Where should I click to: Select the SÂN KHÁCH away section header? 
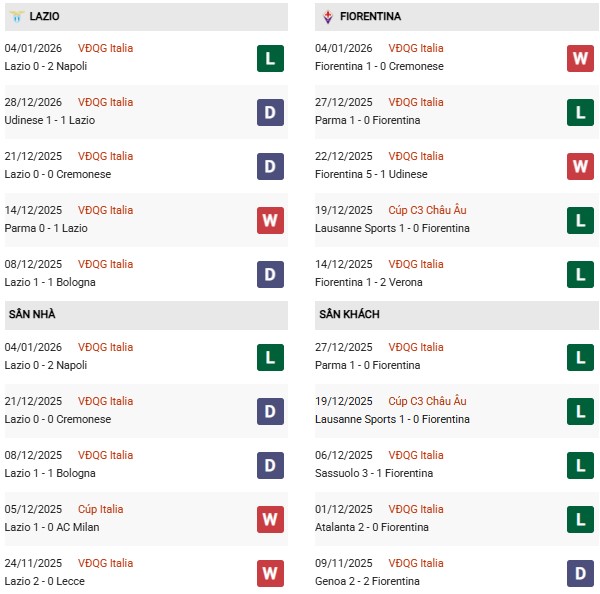click(349, 314)
